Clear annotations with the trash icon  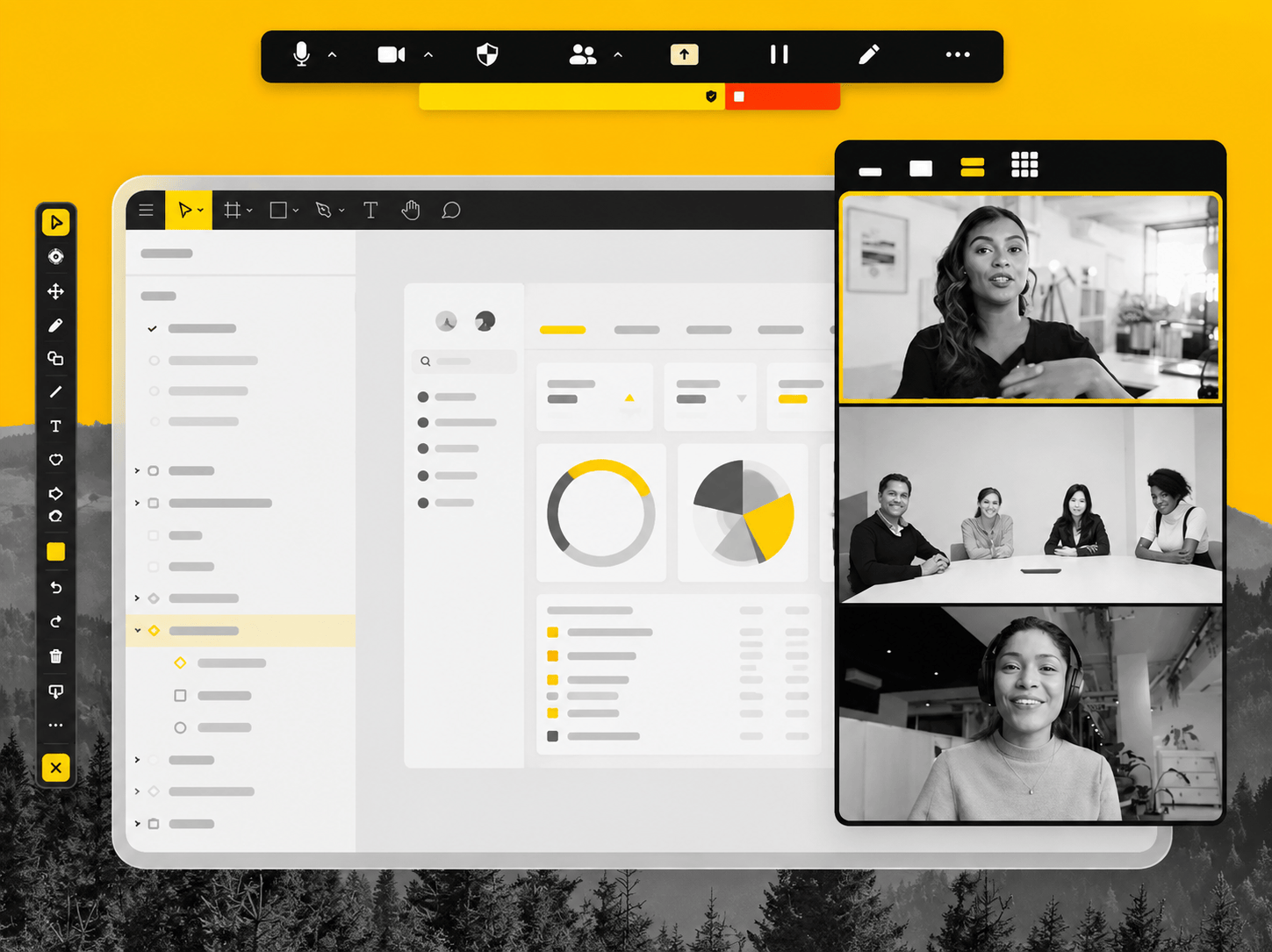(x=56, y=656)
